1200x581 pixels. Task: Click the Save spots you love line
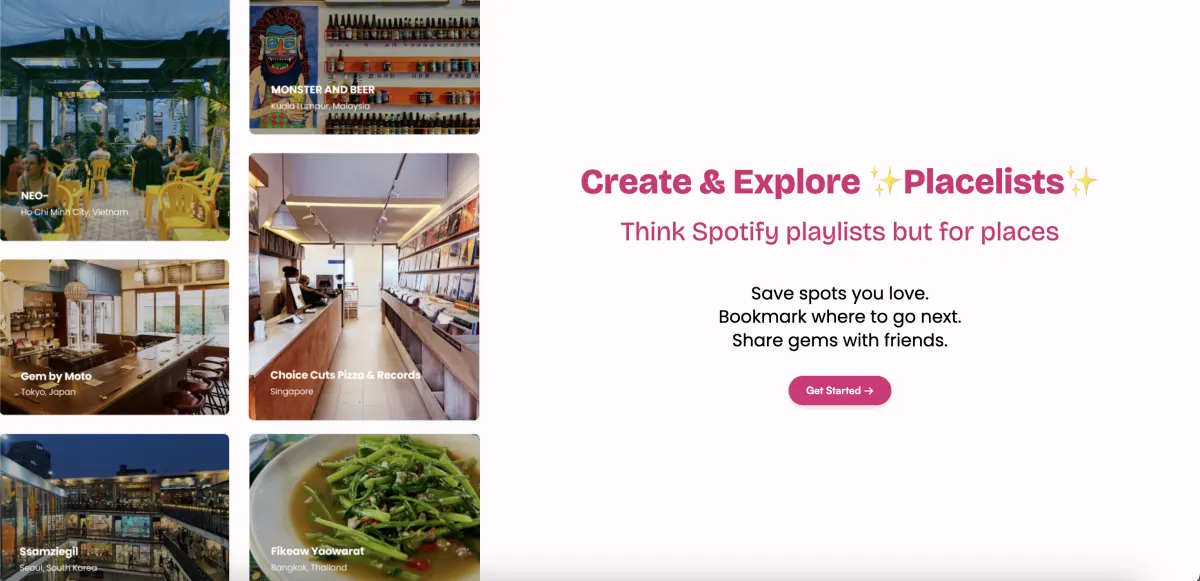point(840,294)
